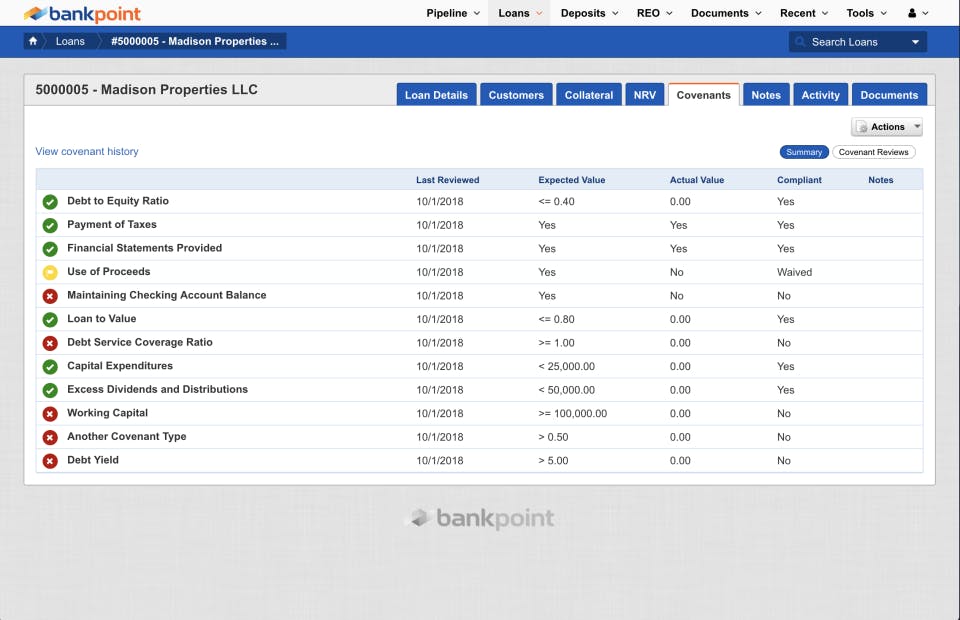The image size is (960, 620).
Task: Go to home via breadcrumb house icon
Action: 33,41
